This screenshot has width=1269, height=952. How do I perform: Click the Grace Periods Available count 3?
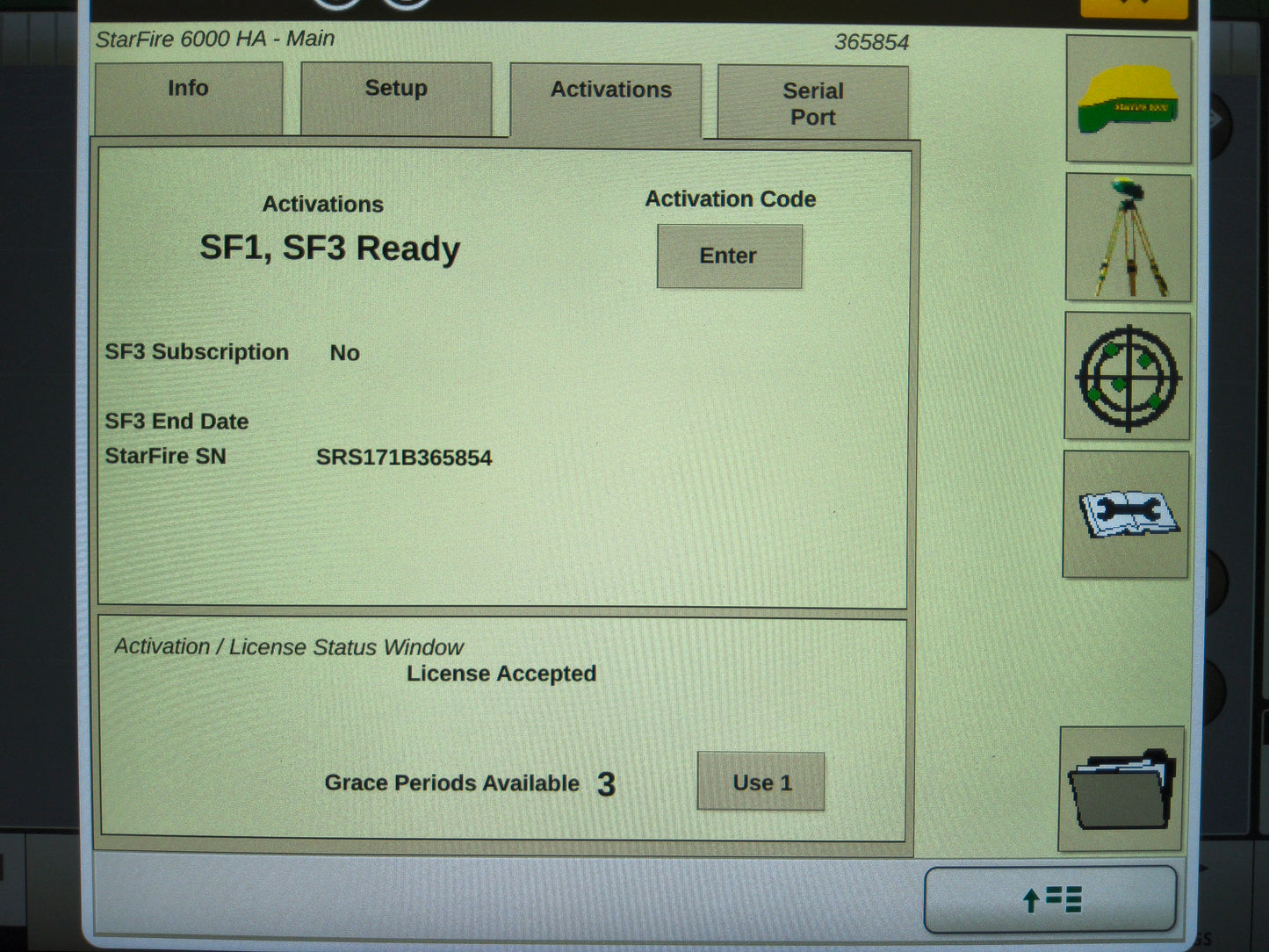tap(606, 784)
